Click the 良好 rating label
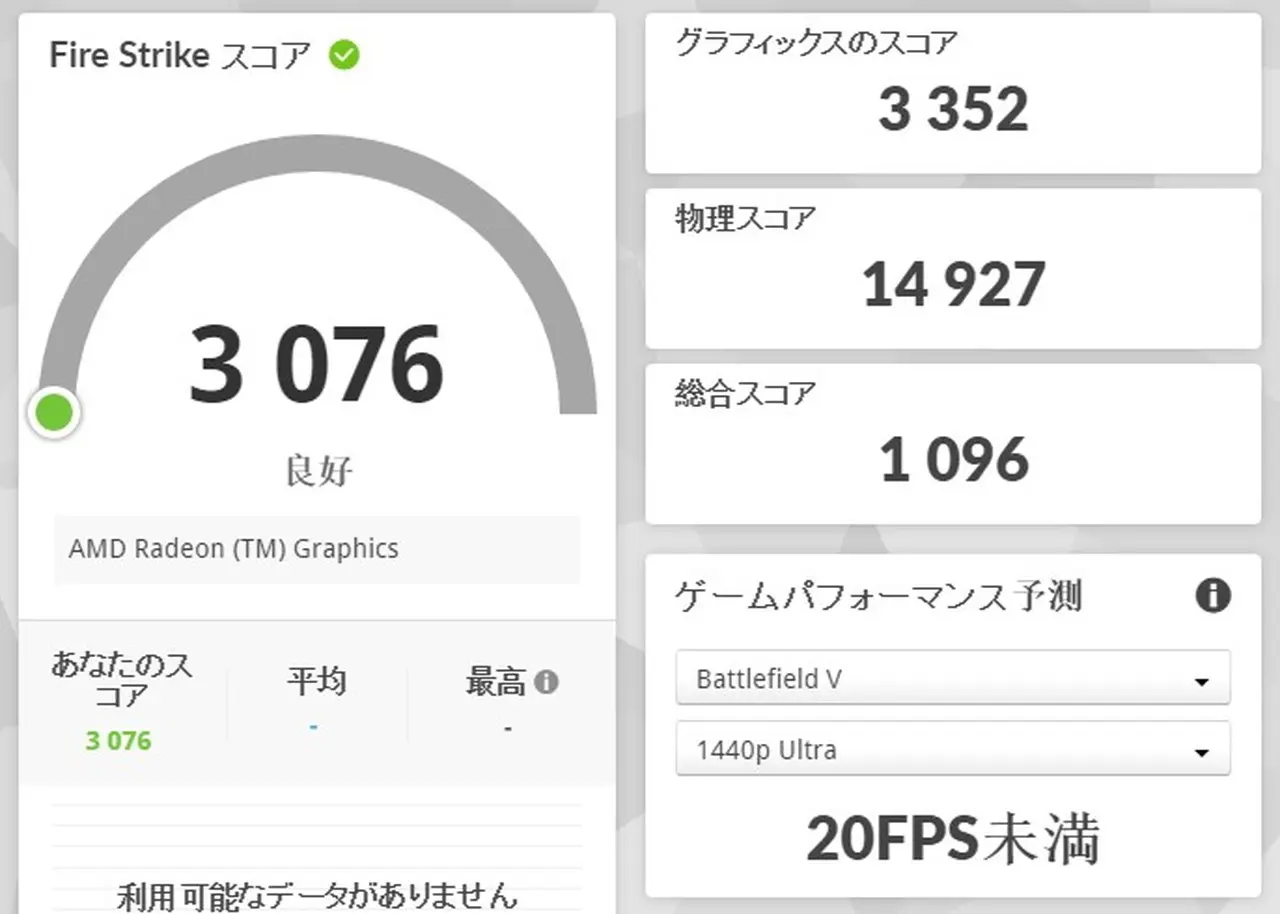 [x=318, y=471]
